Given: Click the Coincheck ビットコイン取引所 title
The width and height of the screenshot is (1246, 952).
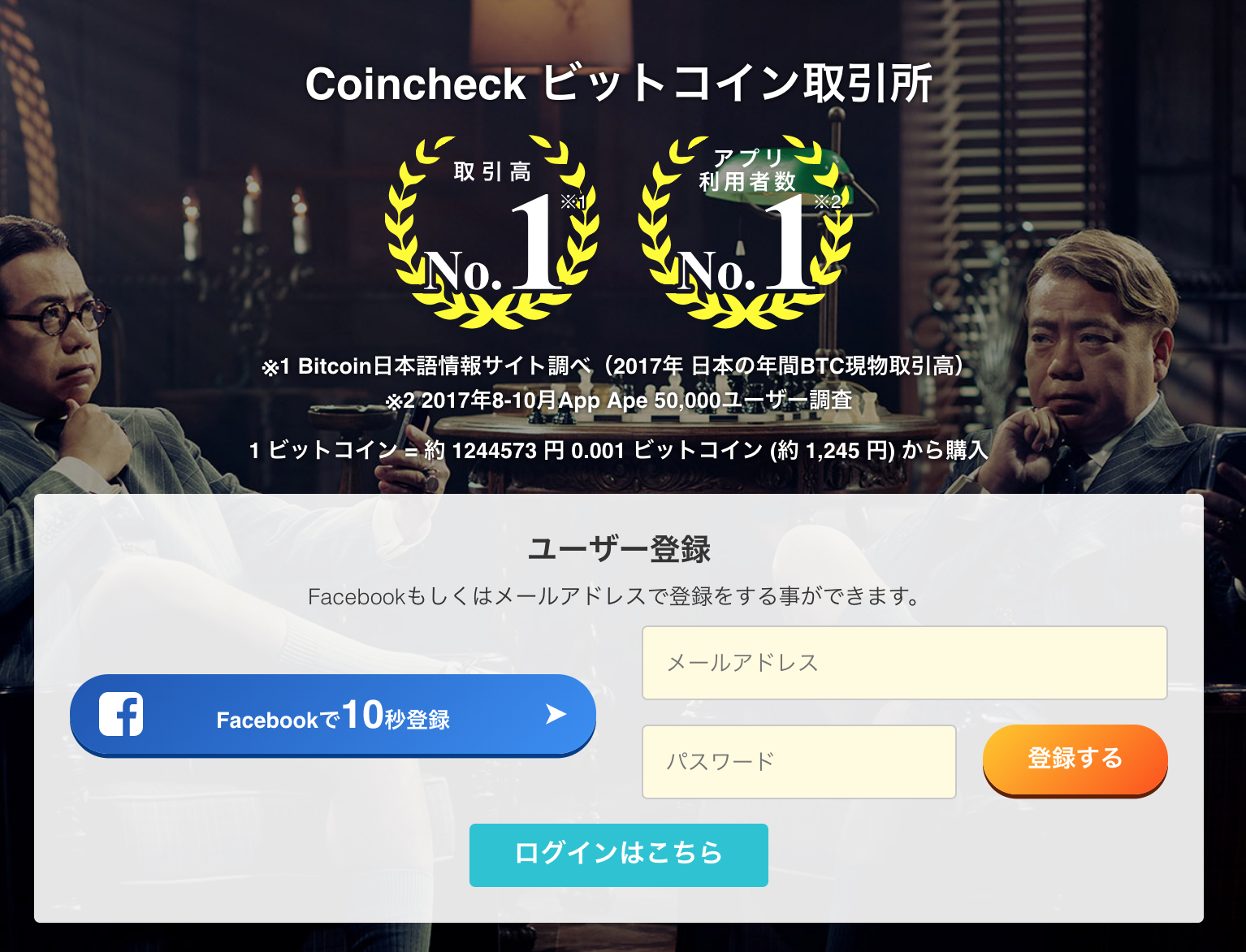Looking at the screenshot, I should pyautogui.click(x=619, y=83).
